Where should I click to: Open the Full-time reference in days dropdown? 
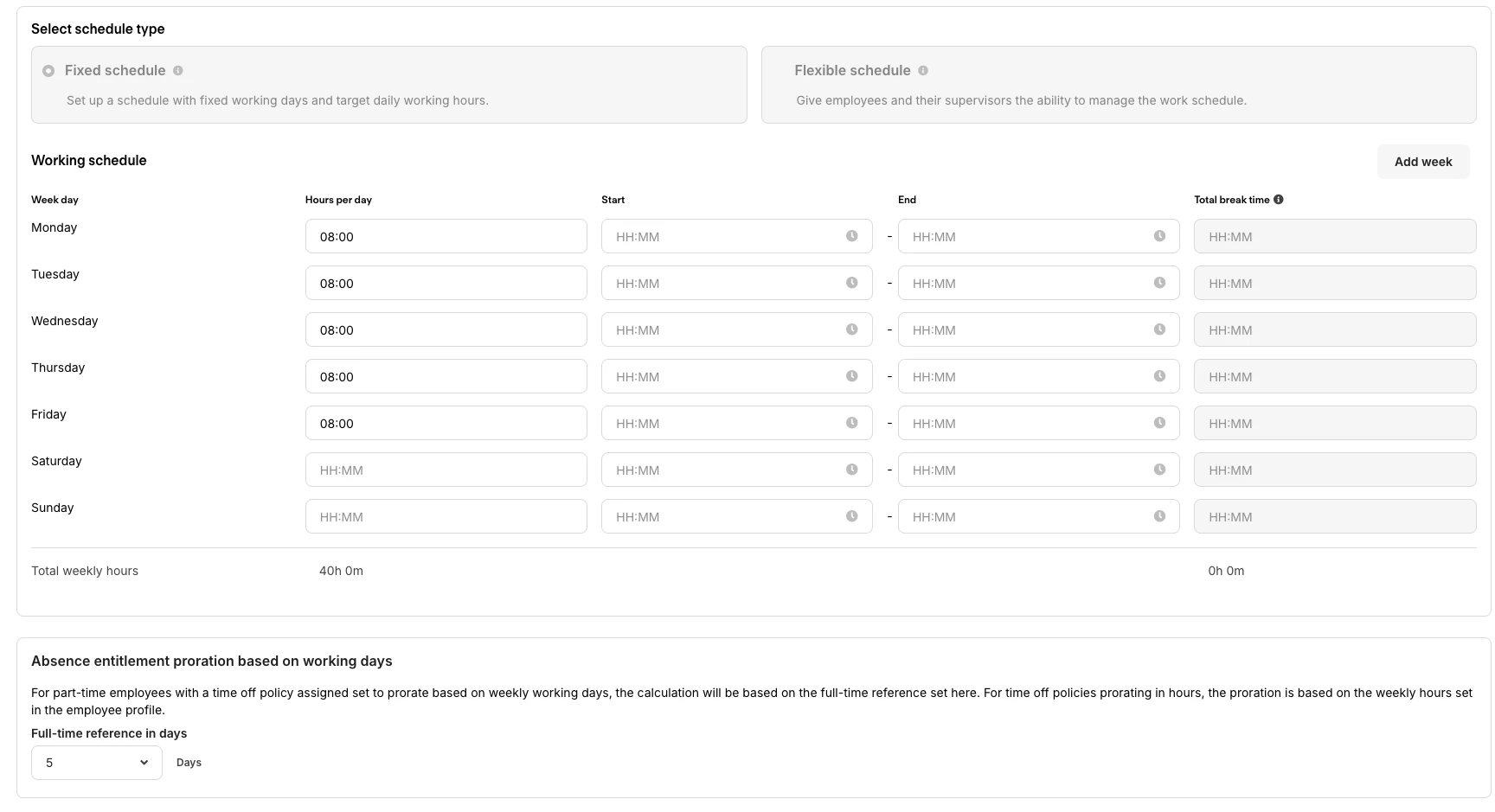tap(97, 763)
